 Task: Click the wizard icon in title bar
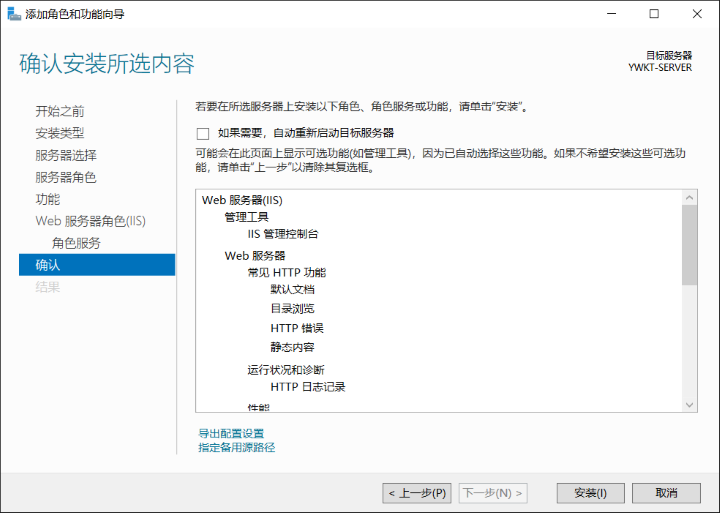click(14, 14)
